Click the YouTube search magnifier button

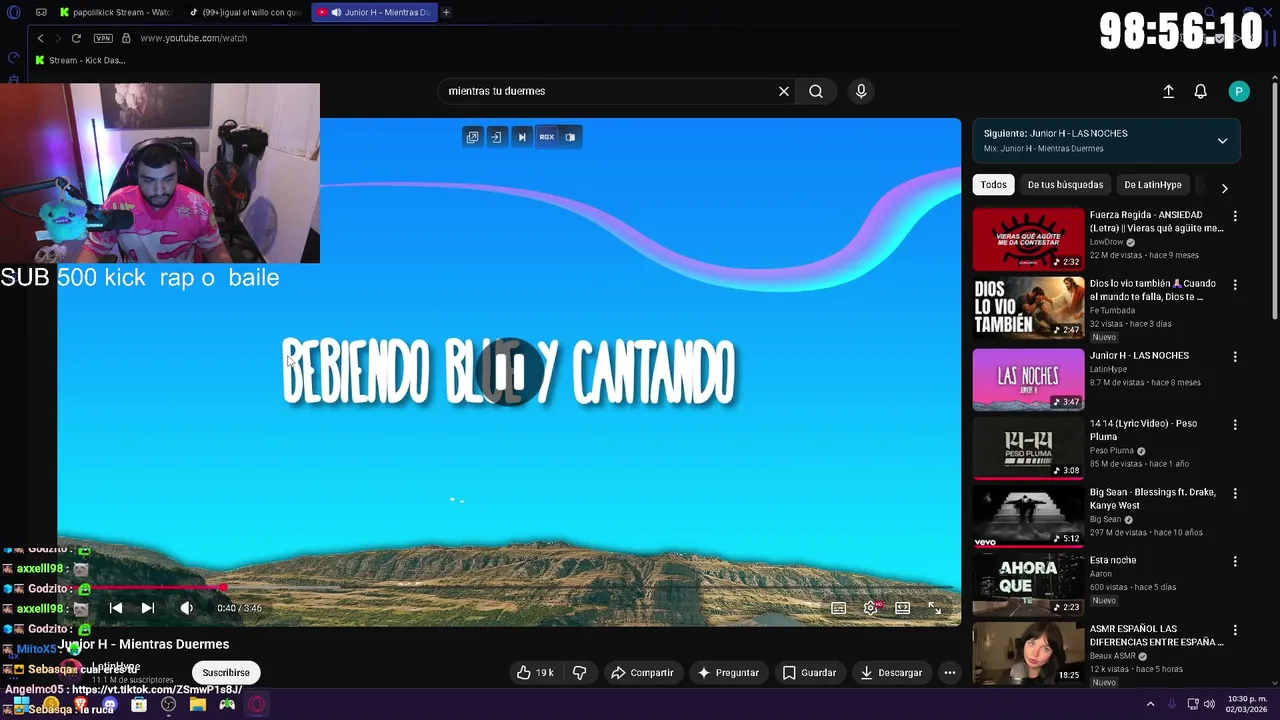816,91
